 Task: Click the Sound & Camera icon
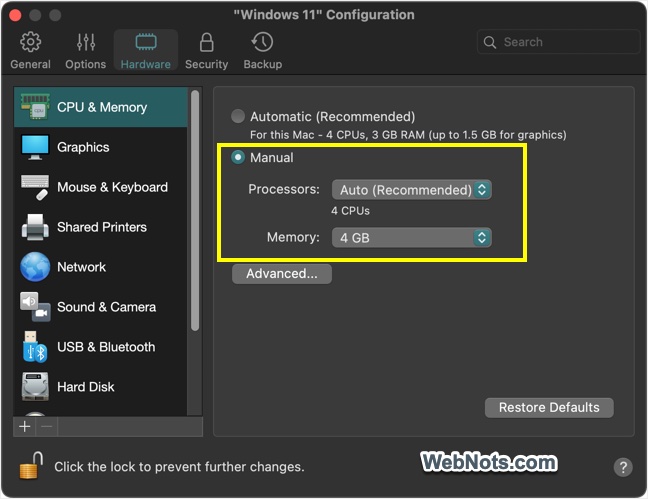point(35,307)
